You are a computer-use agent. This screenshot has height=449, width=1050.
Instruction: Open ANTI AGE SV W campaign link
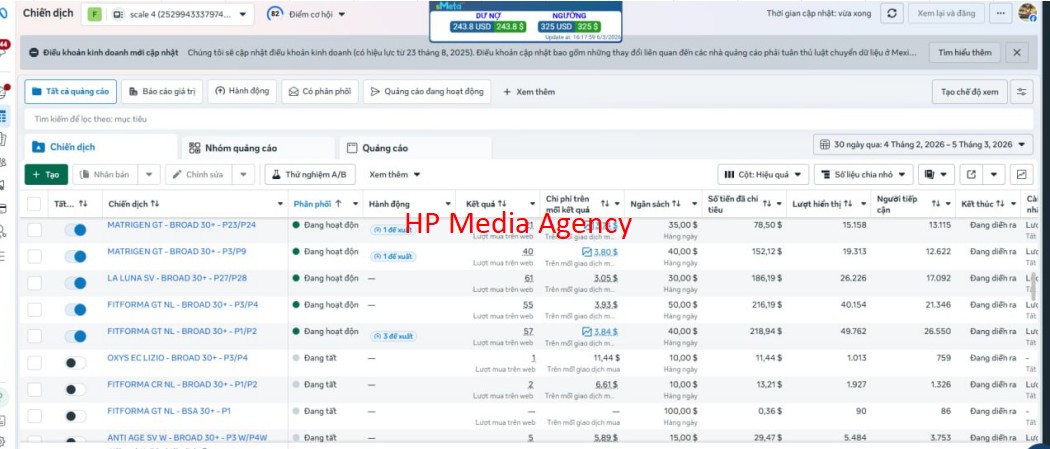click(188, 438)
